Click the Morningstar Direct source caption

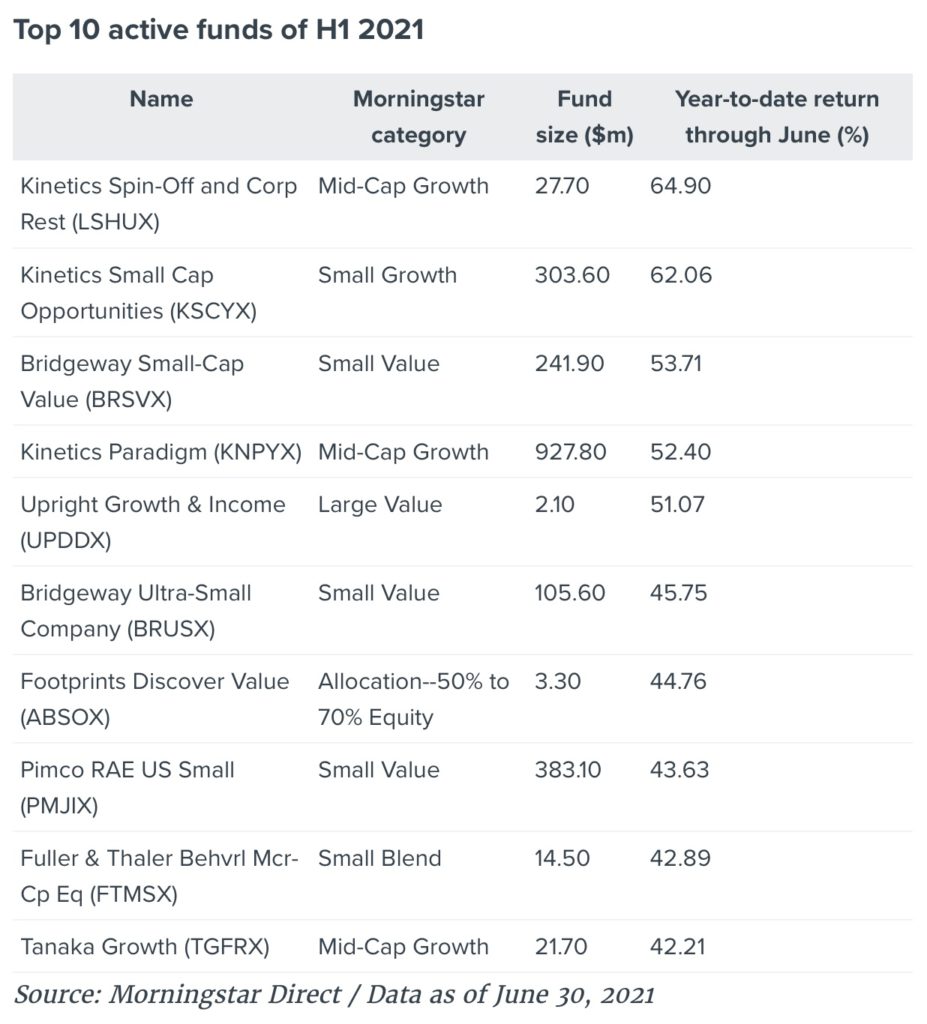334,995
